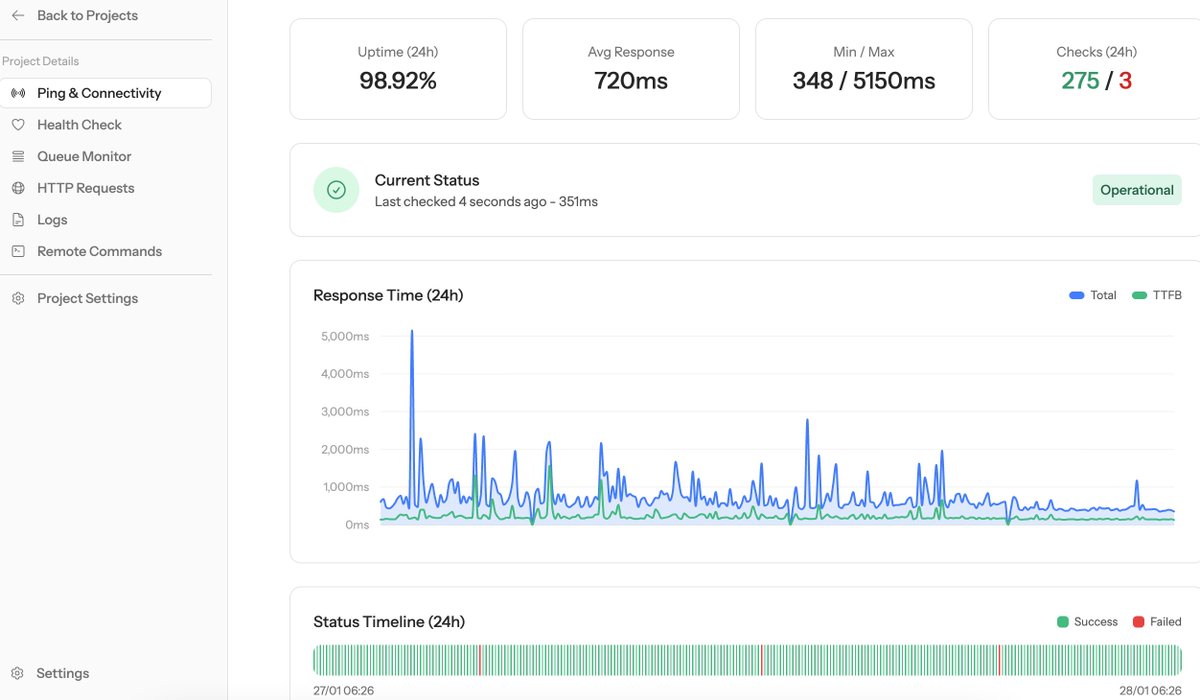Click the Ping & Connectivity signal icon

[18, 93]
